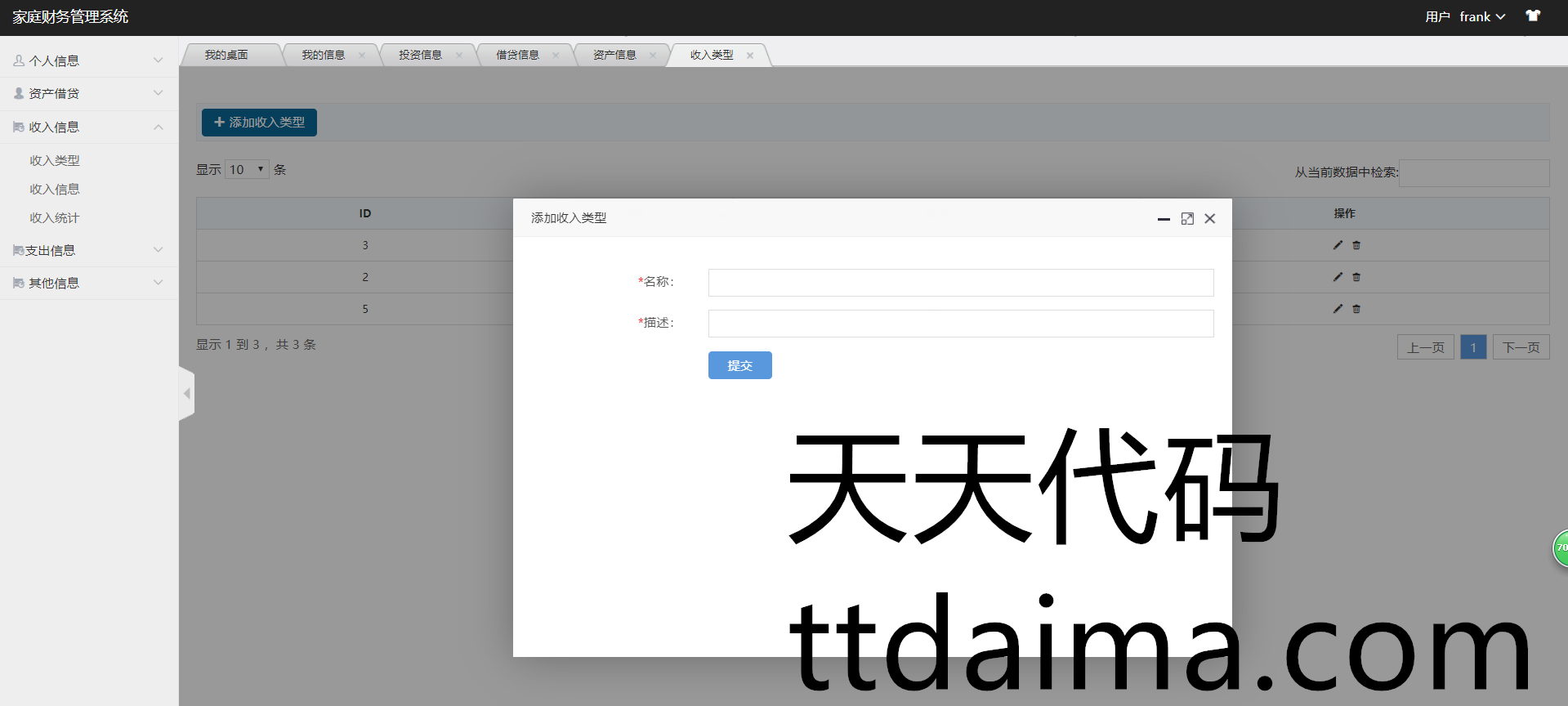The height and width of the screenshot is (706, 1568).
Task: Click the 添加收入类型 add button
Action: pyautogui.click(x=259, y=123)
